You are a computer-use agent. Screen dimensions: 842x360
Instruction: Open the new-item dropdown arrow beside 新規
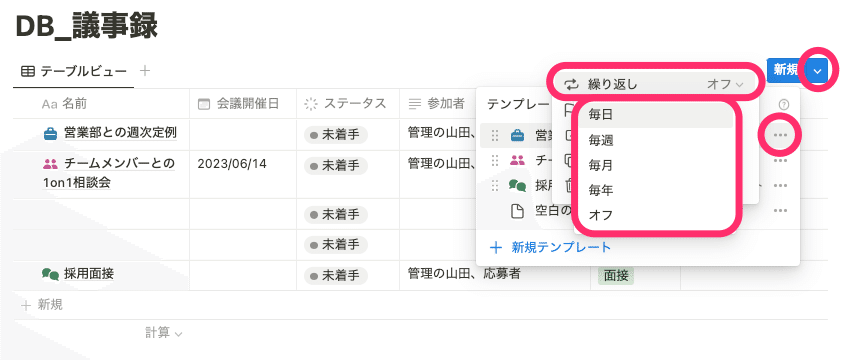817,71
